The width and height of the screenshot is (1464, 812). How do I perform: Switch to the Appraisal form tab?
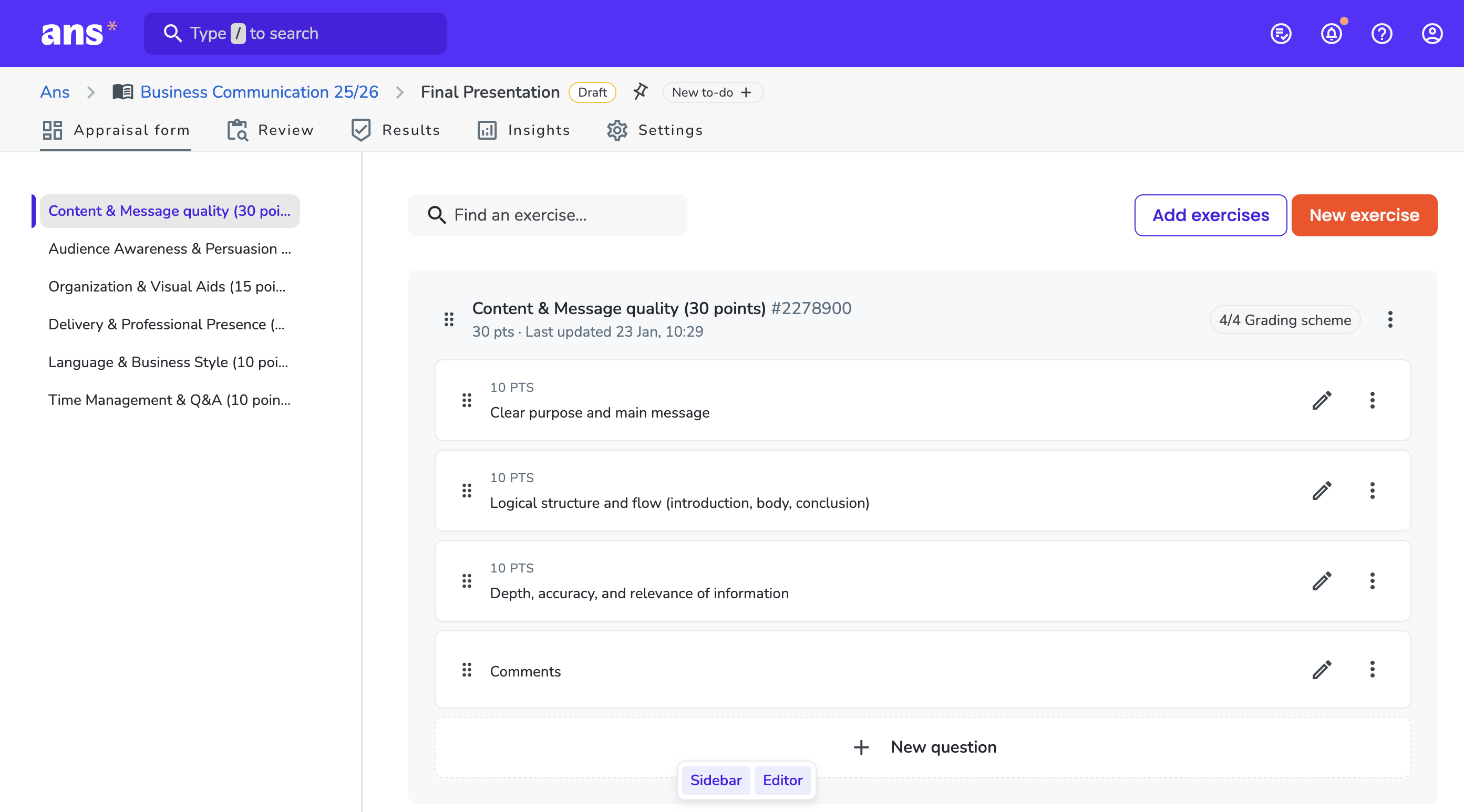coord(116,130)
